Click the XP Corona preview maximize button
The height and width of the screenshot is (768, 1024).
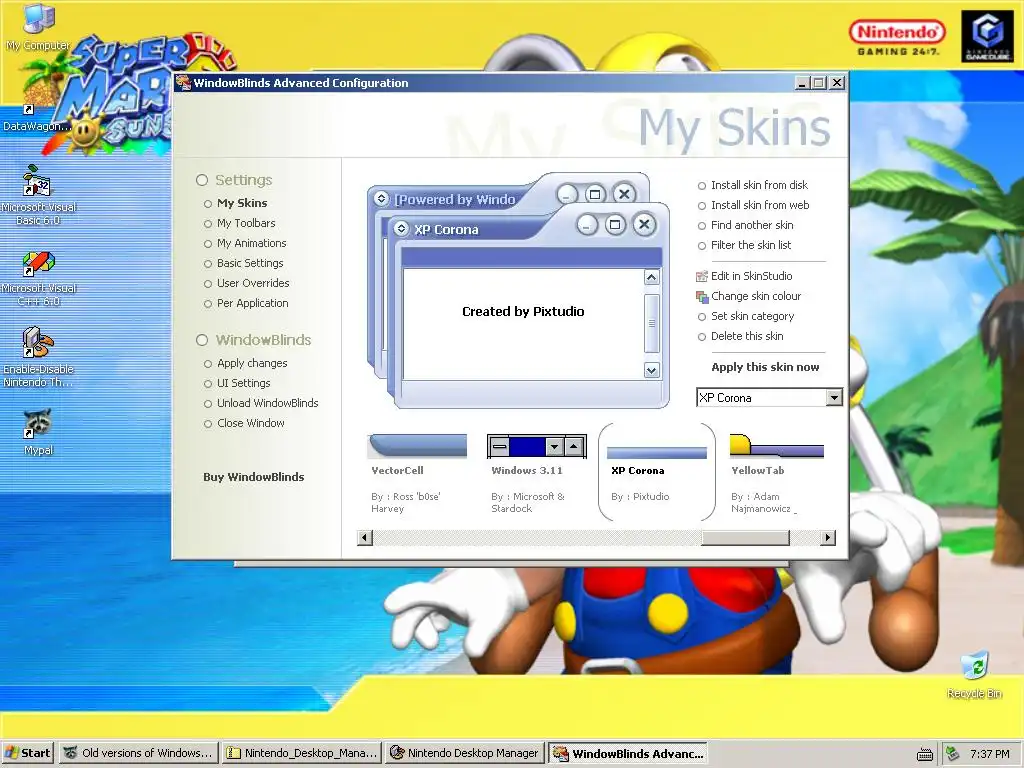point(615,225)
